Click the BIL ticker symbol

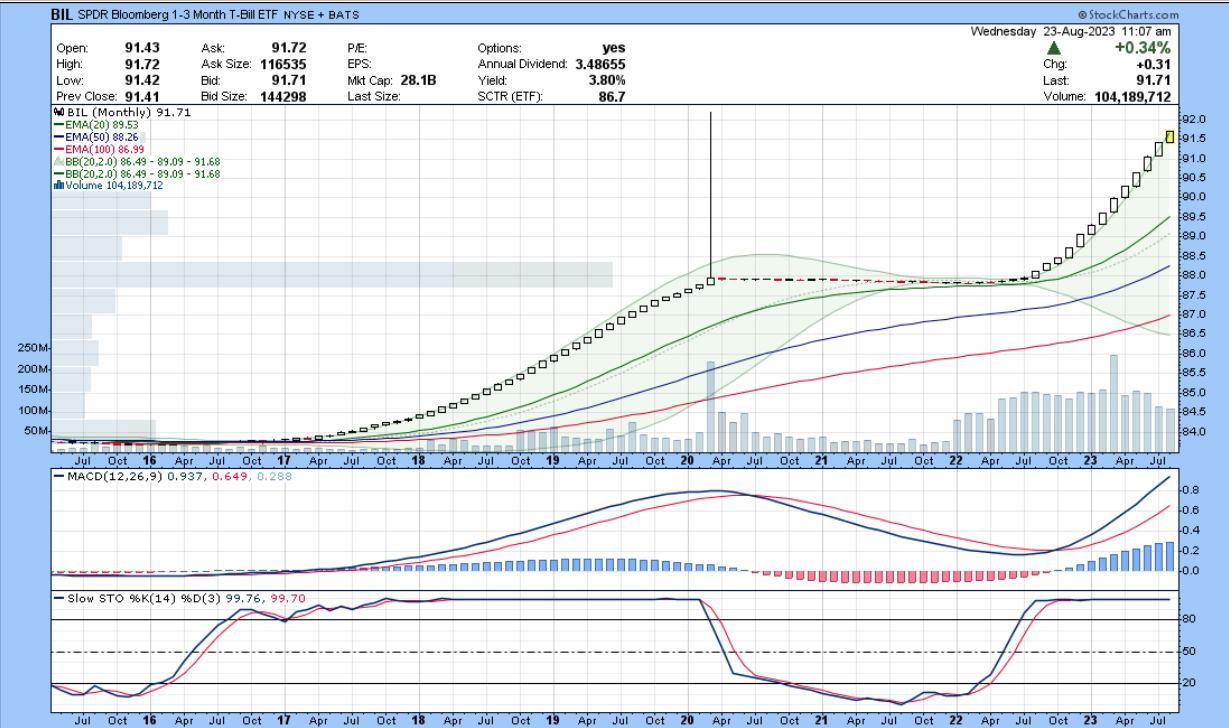coord(63,16)
